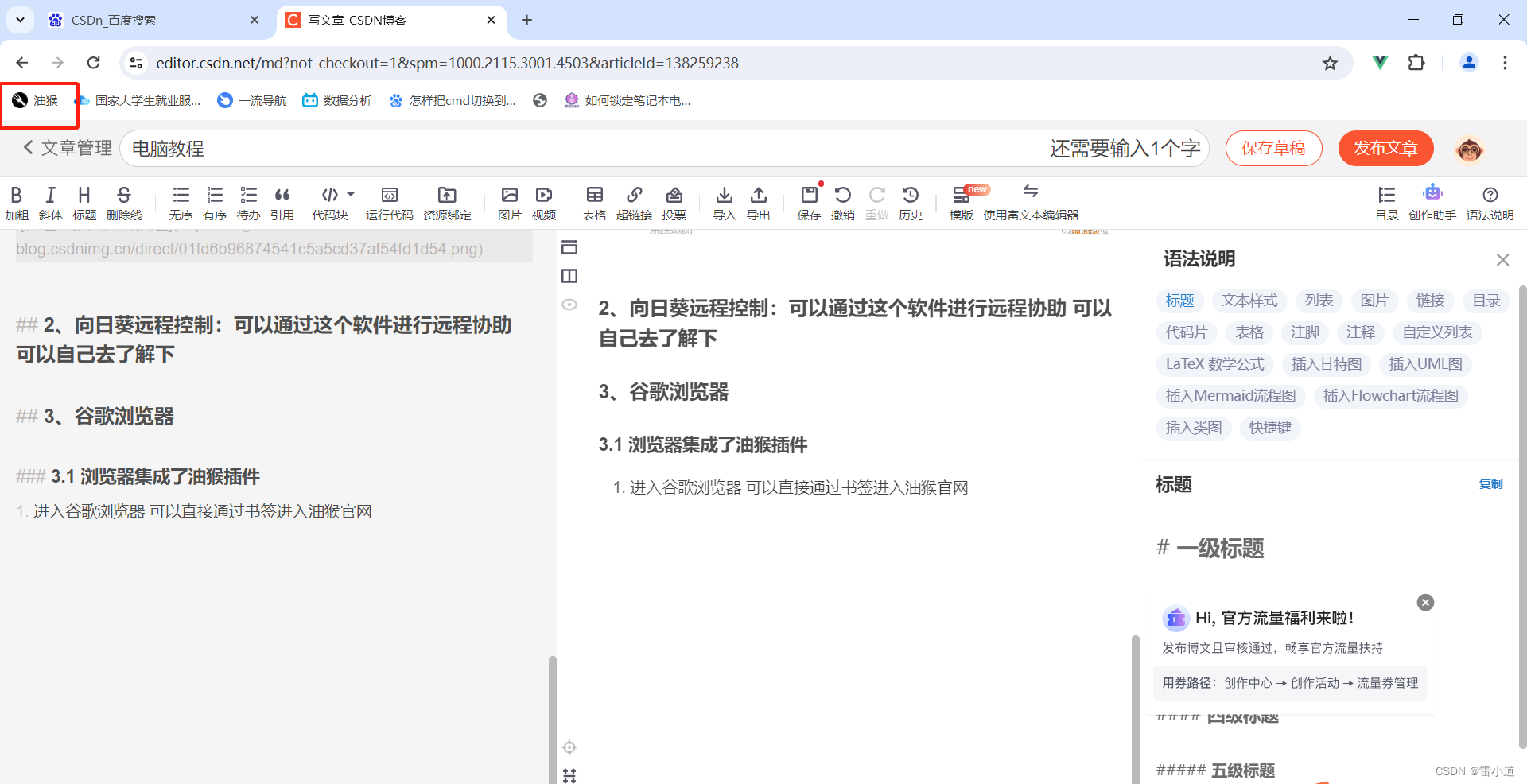The width and height of the screenshot is (1527, 784).
Task: Insert a heading (标题) from toolbar
Action: coord(84,204)
